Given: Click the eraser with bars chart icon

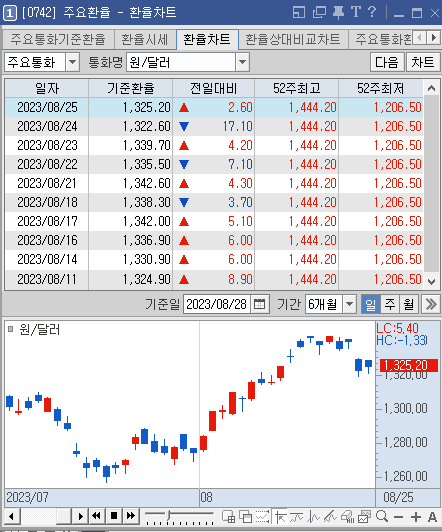Looking at the screenshot, I should coord(347,516).
